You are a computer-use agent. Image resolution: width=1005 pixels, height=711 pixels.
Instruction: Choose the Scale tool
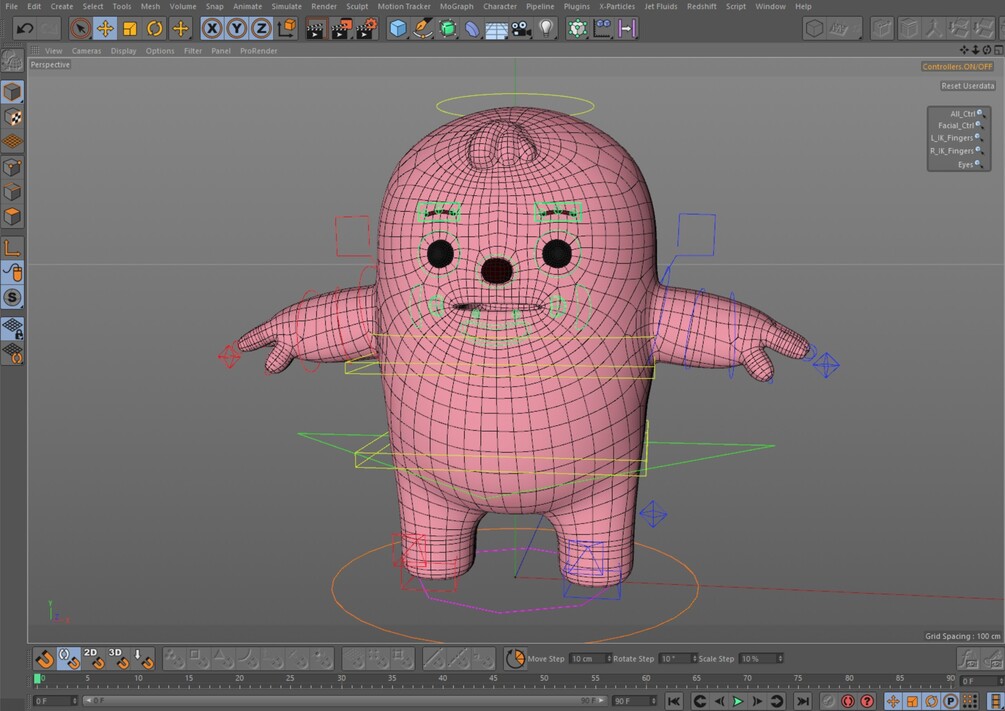[x=130, y=29]
